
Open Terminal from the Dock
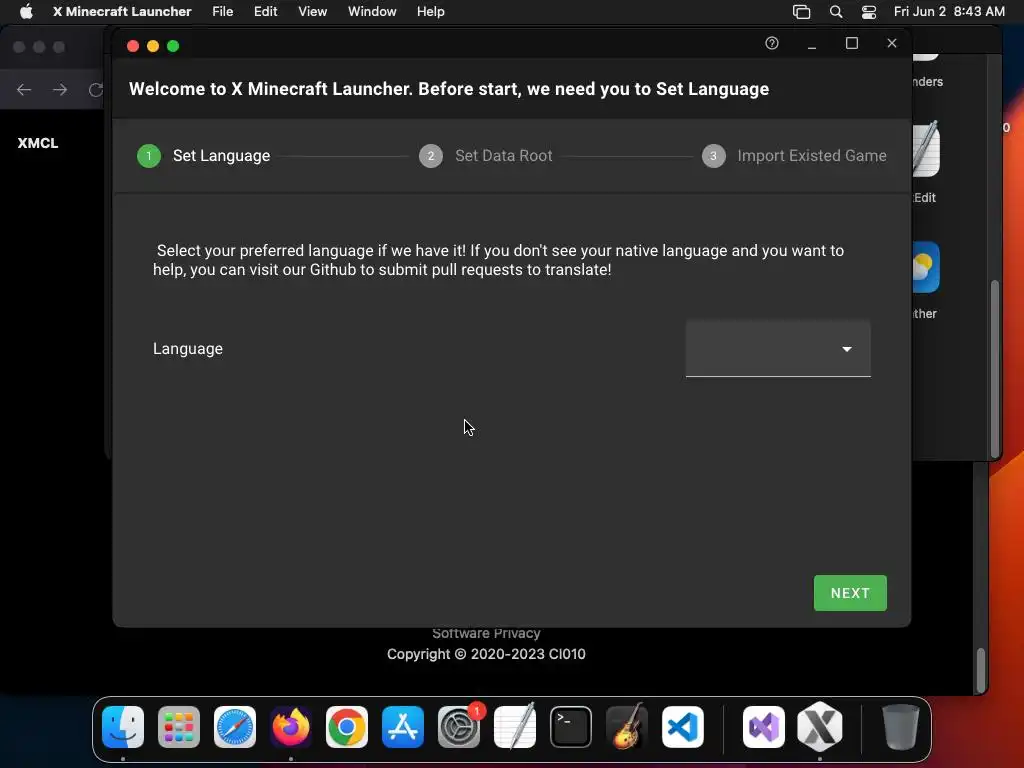[571, 727]
